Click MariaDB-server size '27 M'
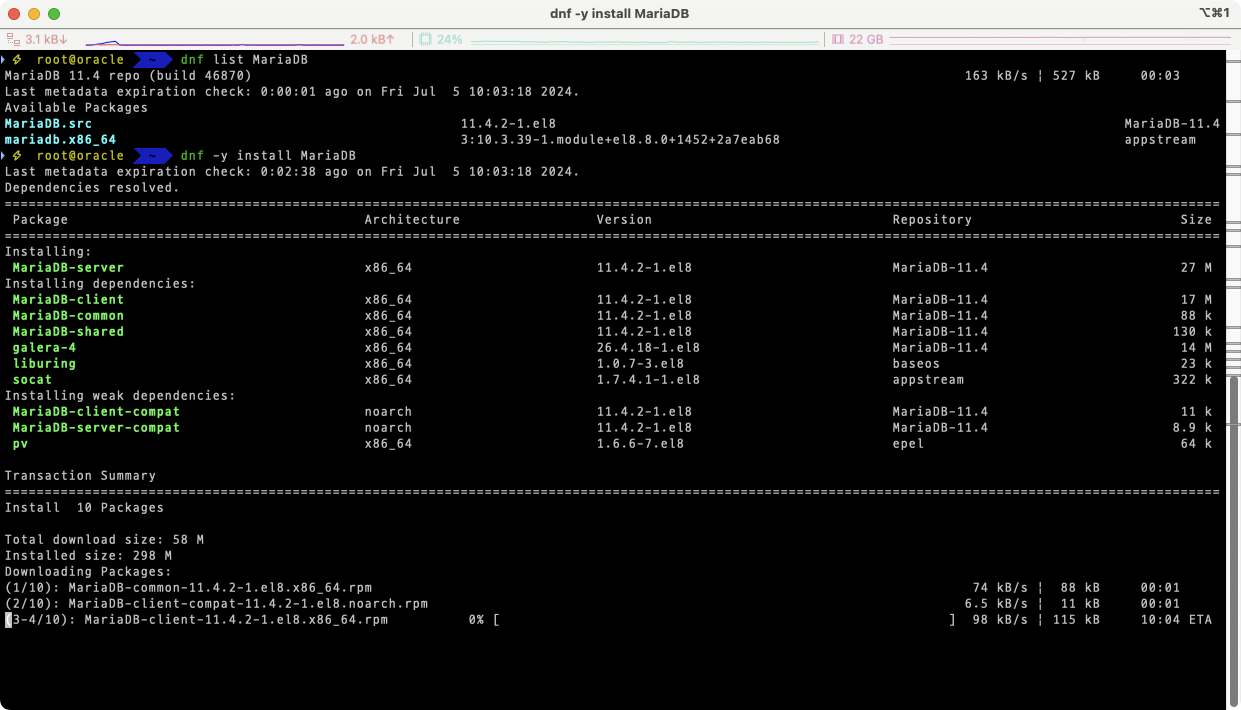The width and height of the screenshot is (1241, 710). [1196, 268]
